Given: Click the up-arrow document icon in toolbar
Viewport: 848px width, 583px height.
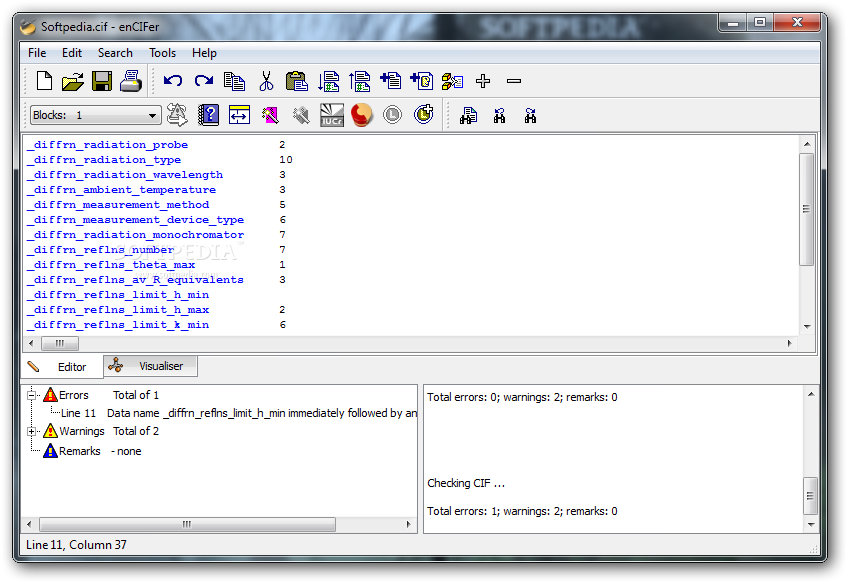Looking at the screenshot, I should coord(359,82).
